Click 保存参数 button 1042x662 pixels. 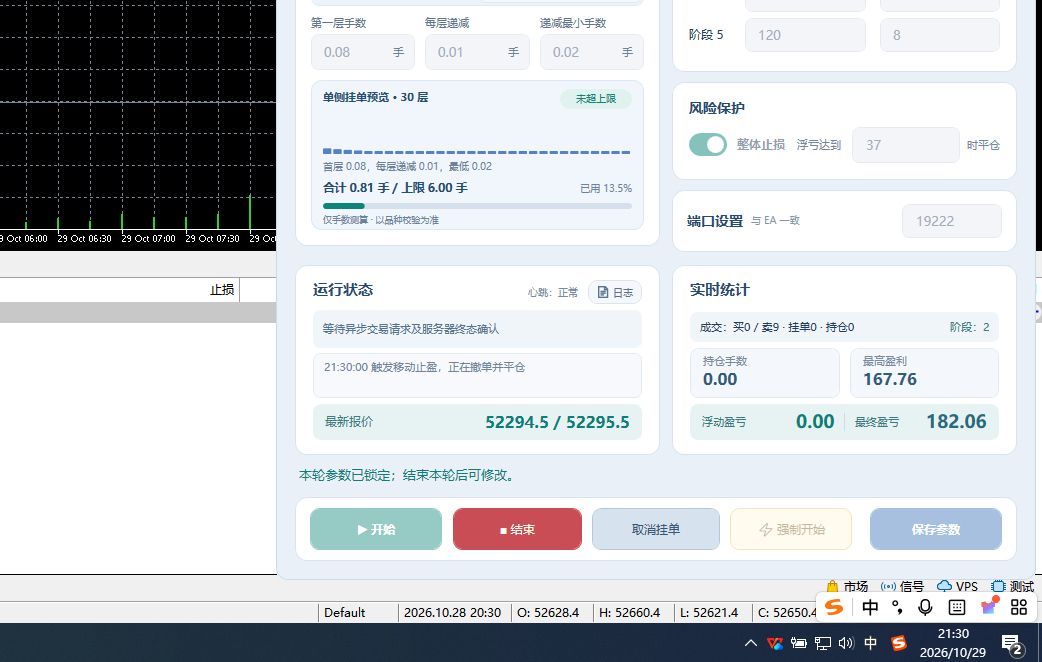(936, 529)
